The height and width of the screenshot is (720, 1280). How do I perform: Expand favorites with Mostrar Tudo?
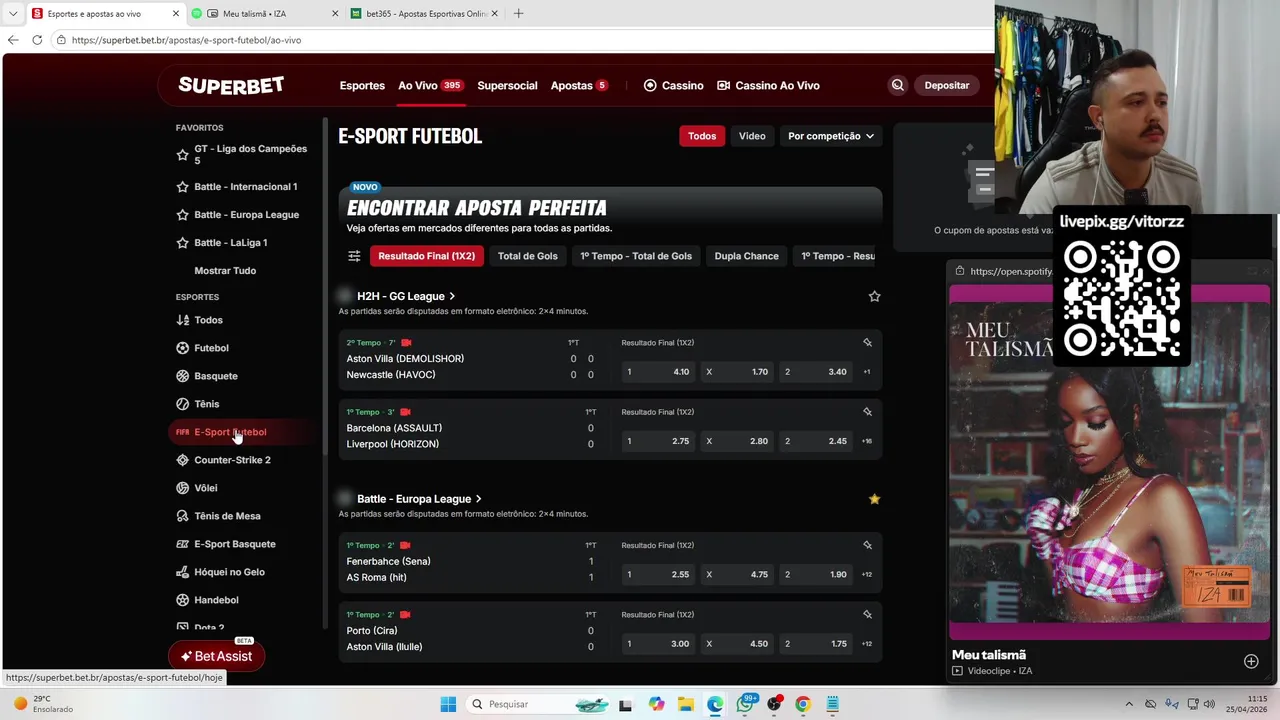click(225, 271)
